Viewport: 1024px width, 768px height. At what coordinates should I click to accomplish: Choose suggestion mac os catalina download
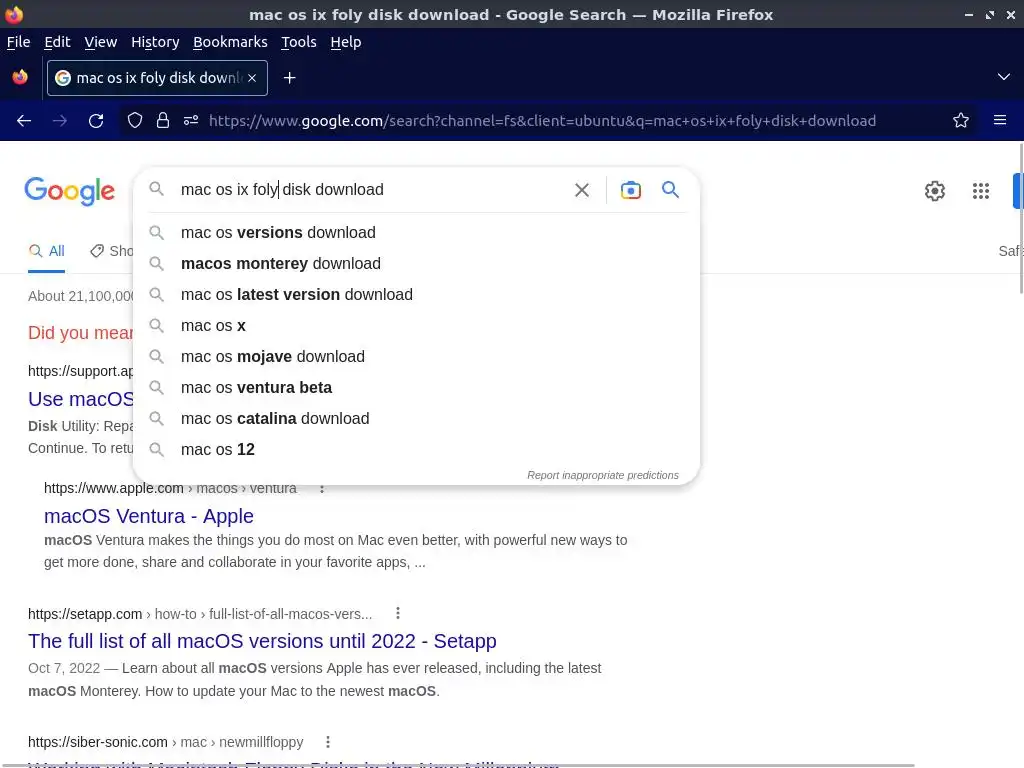click(417, 419)
